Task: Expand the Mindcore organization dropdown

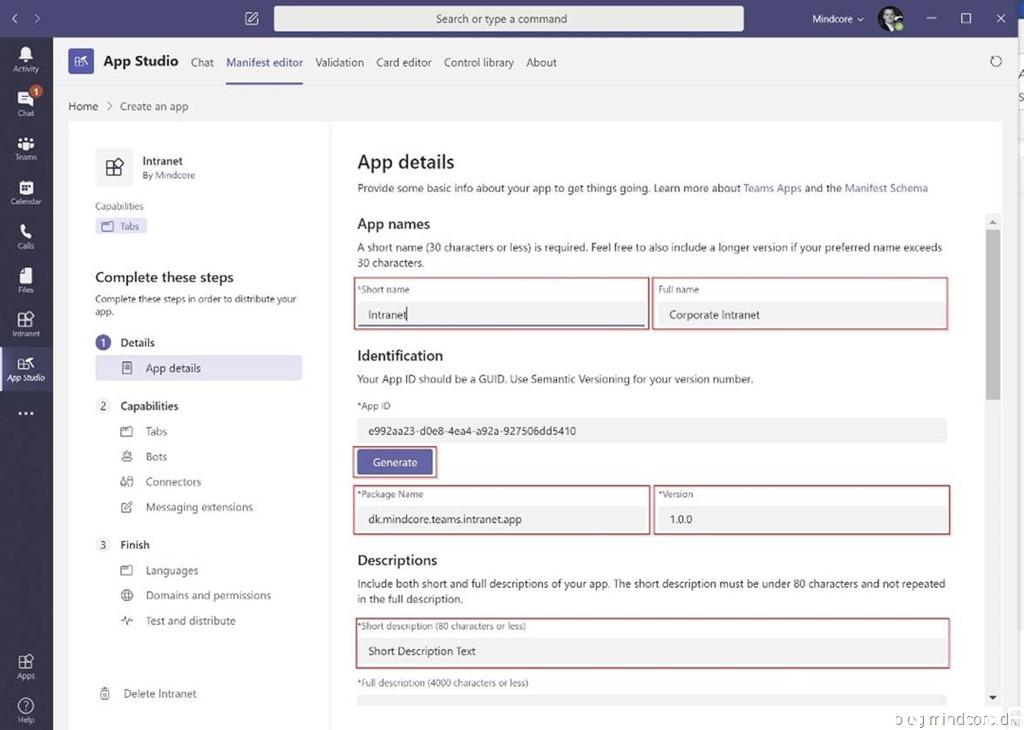Action: pos(838,18)
